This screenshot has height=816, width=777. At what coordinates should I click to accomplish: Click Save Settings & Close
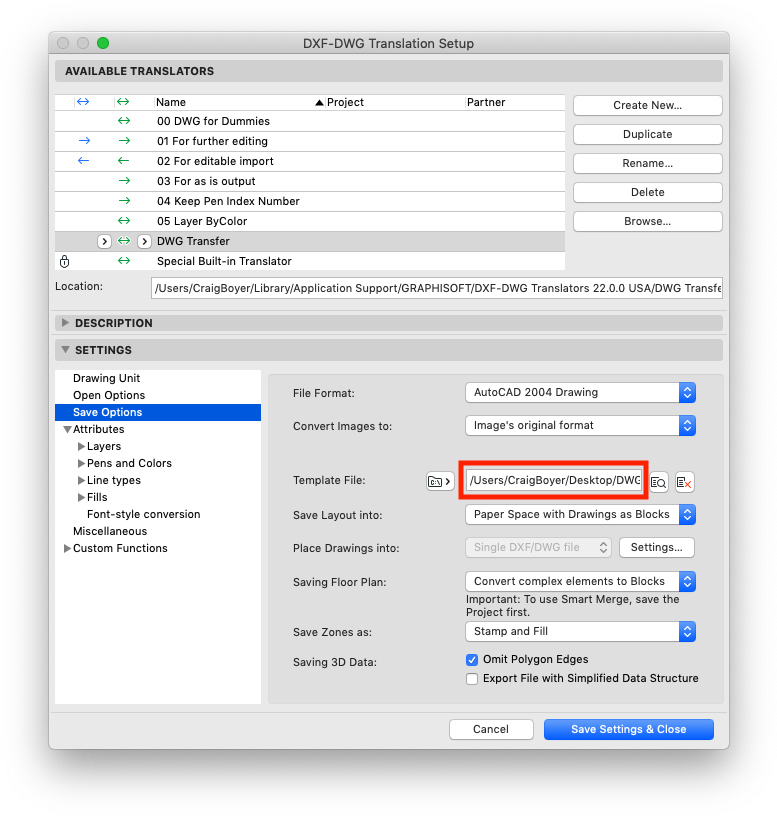pyautogui.click(x=629, y=729)
